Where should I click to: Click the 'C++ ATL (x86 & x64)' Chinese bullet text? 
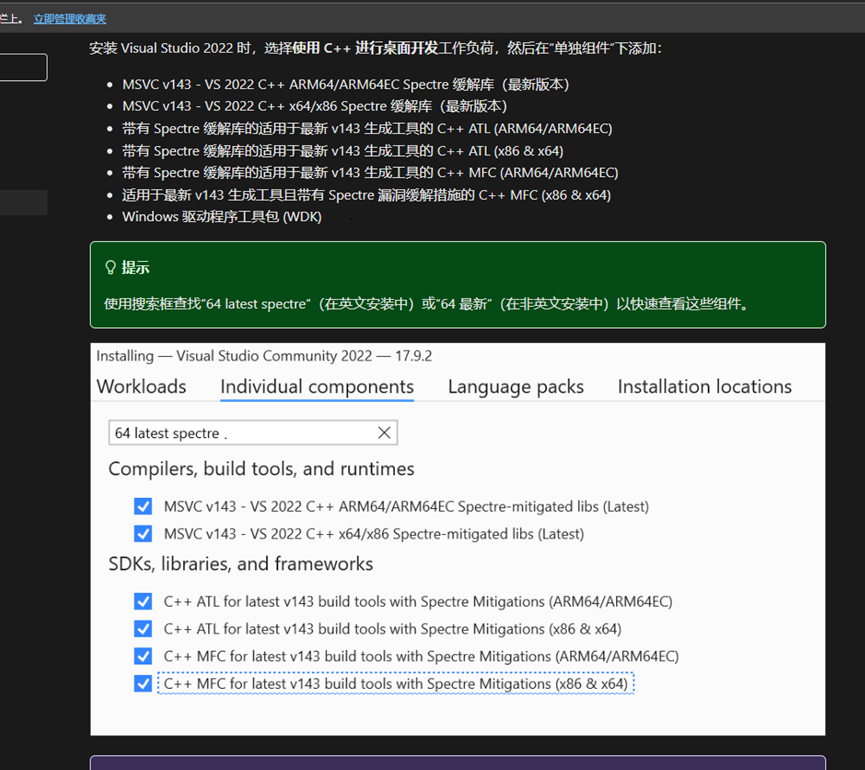coord(343,151)
